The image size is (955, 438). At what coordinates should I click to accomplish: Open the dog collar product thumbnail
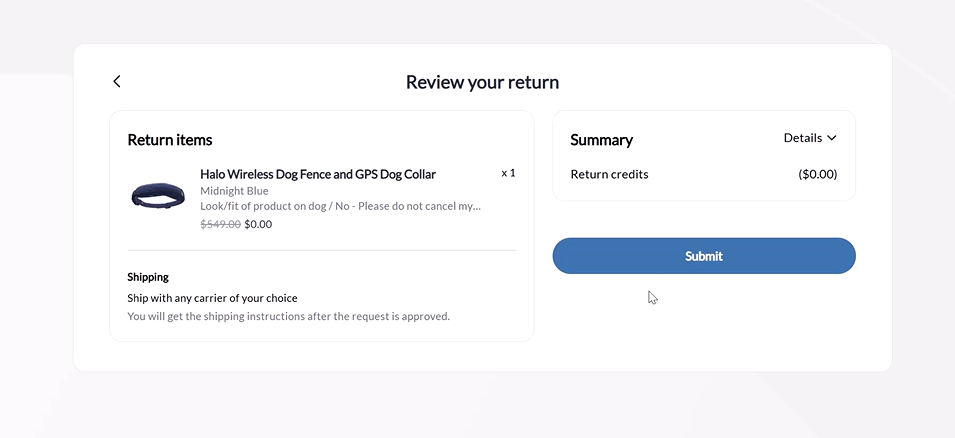[158, 196]
